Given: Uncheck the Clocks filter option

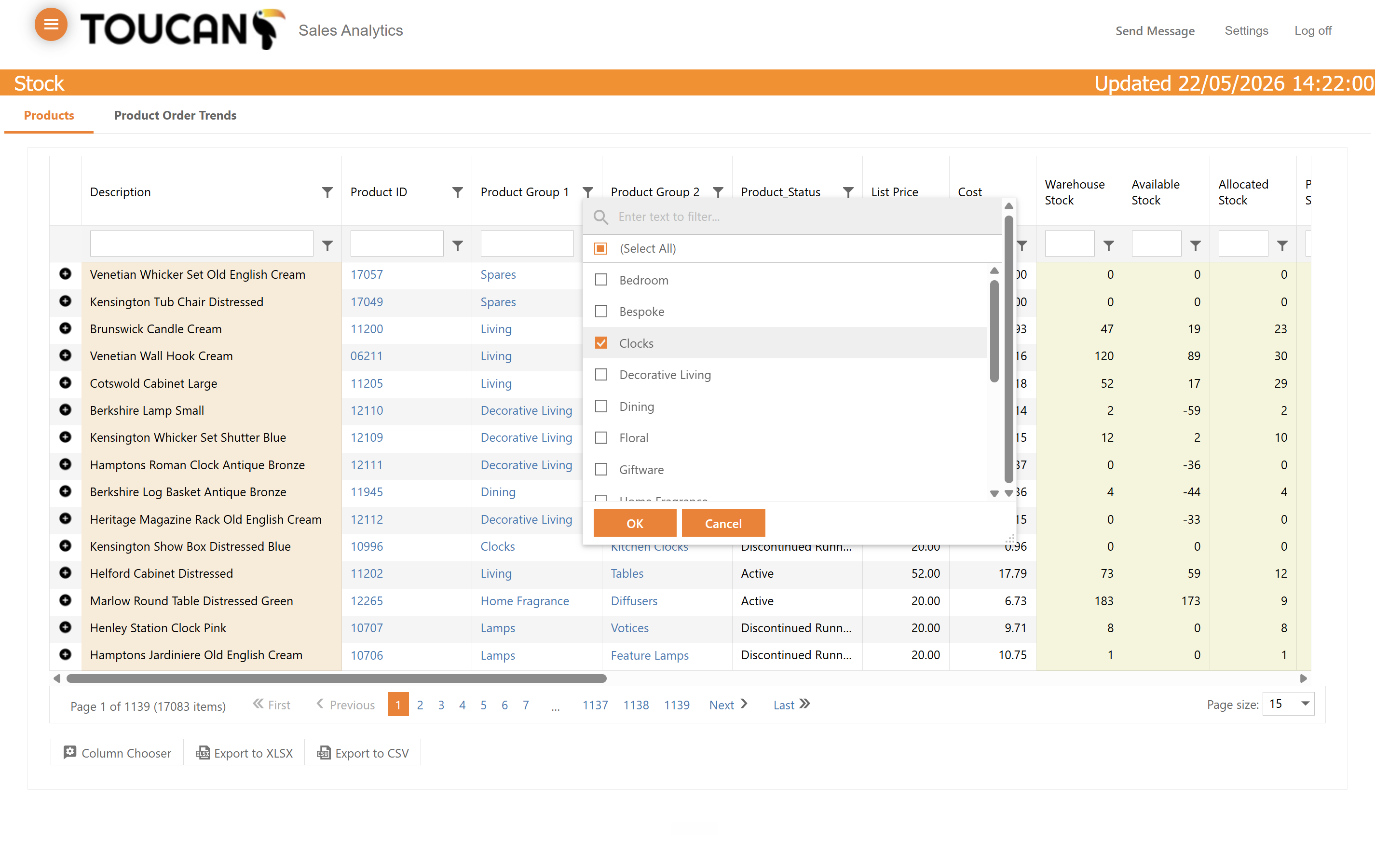Looking at the screenshot, I should click(601, 343).
